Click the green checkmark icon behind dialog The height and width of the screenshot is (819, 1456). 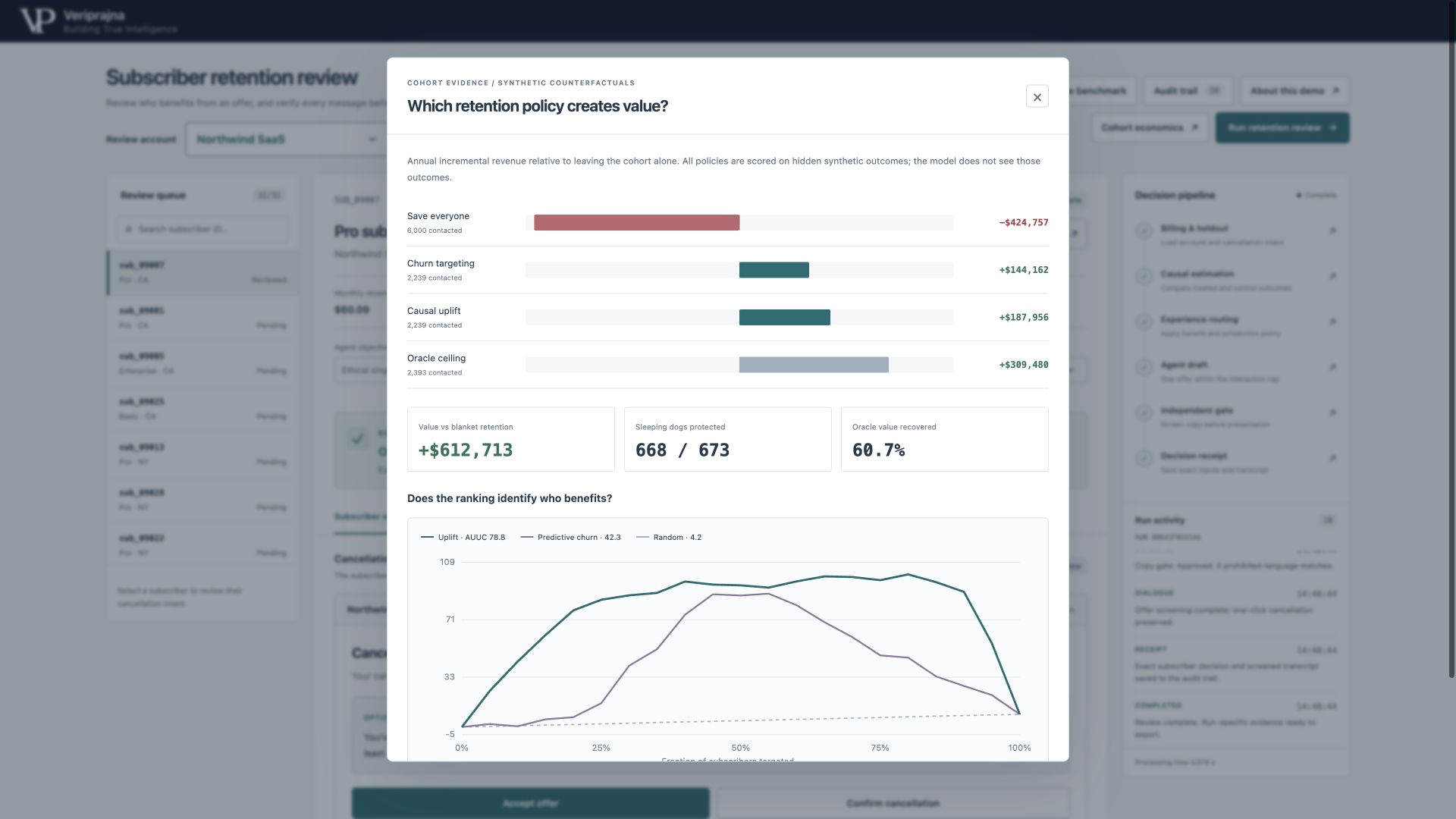click(357, 438)
